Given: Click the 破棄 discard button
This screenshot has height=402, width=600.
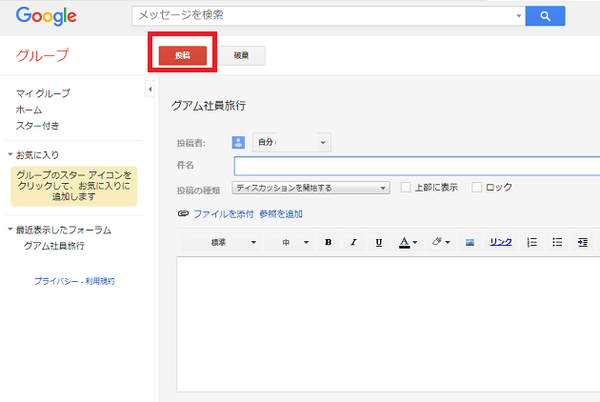Looking at the screenshot, I should point(241,56).
